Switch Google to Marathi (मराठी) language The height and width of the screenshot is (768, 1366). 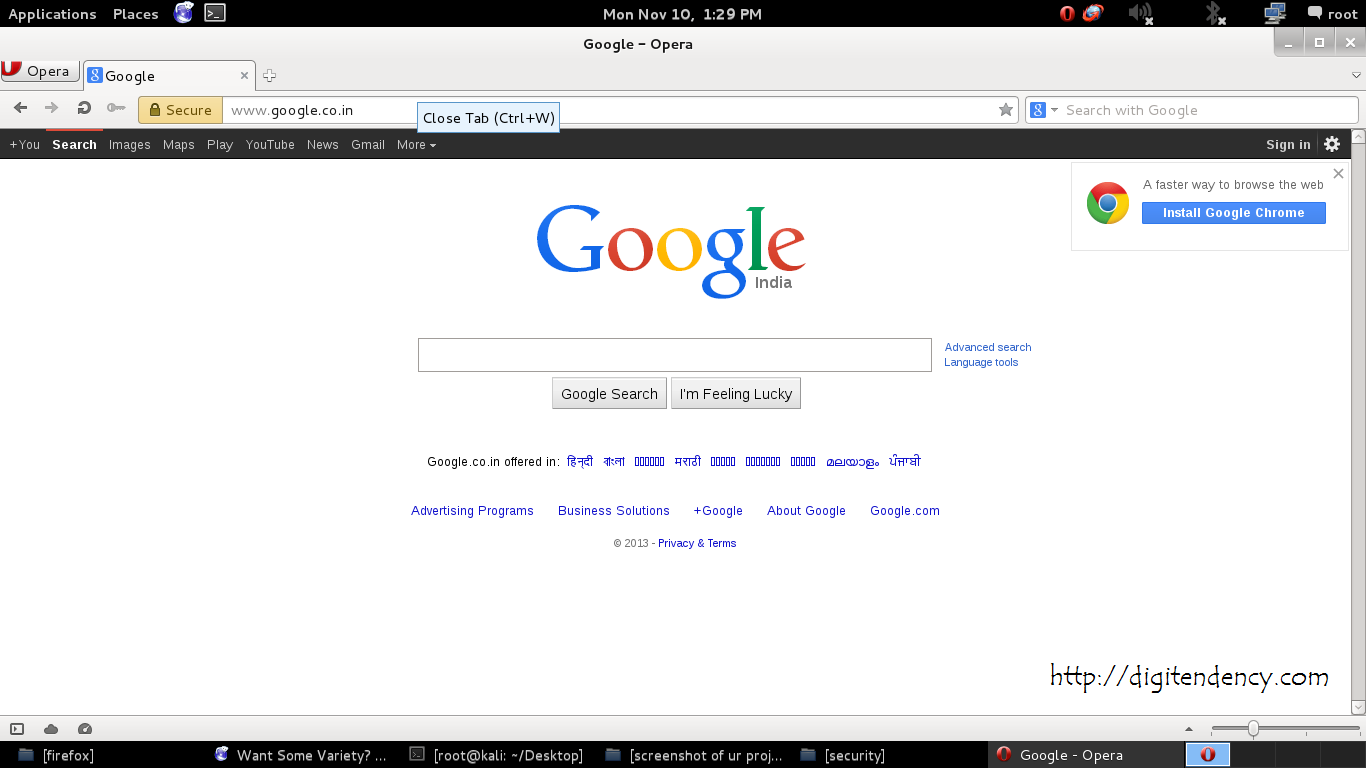688,462
